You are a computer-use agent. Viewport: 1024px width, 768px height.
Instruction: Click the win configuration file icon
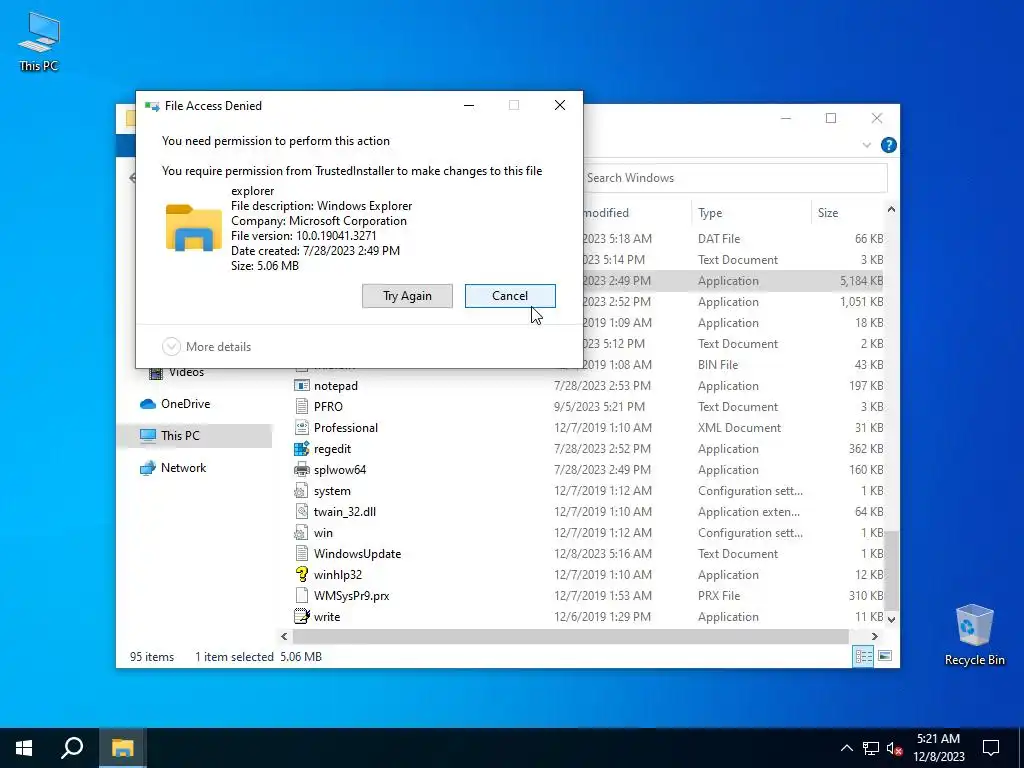click(x=301, y=533)
